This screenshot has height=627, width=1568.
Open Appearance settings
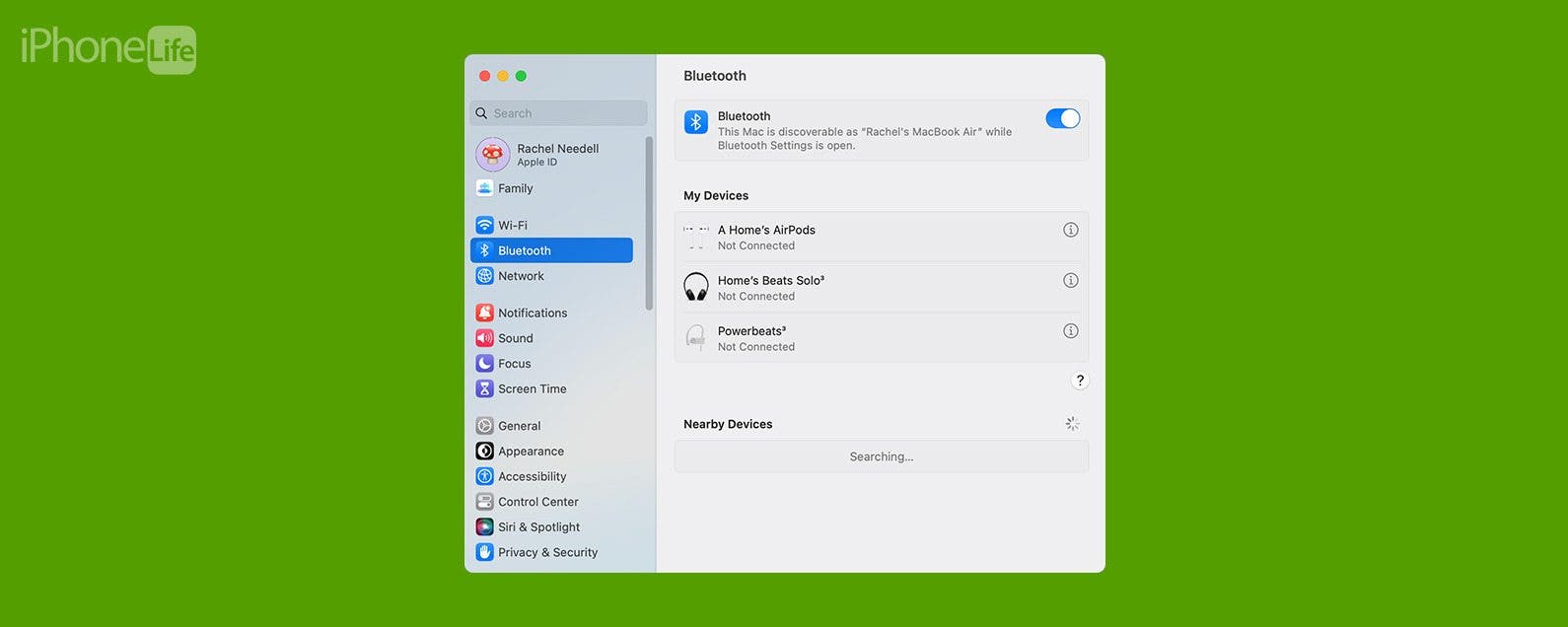tap(531, 452)
